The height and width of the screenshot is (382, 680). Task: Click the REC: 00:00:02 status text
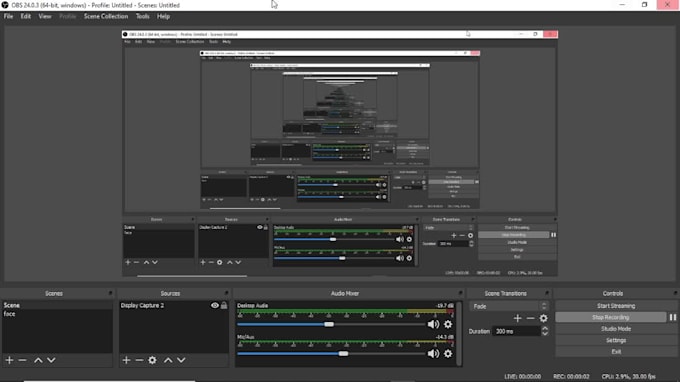(x=571, y=376)
